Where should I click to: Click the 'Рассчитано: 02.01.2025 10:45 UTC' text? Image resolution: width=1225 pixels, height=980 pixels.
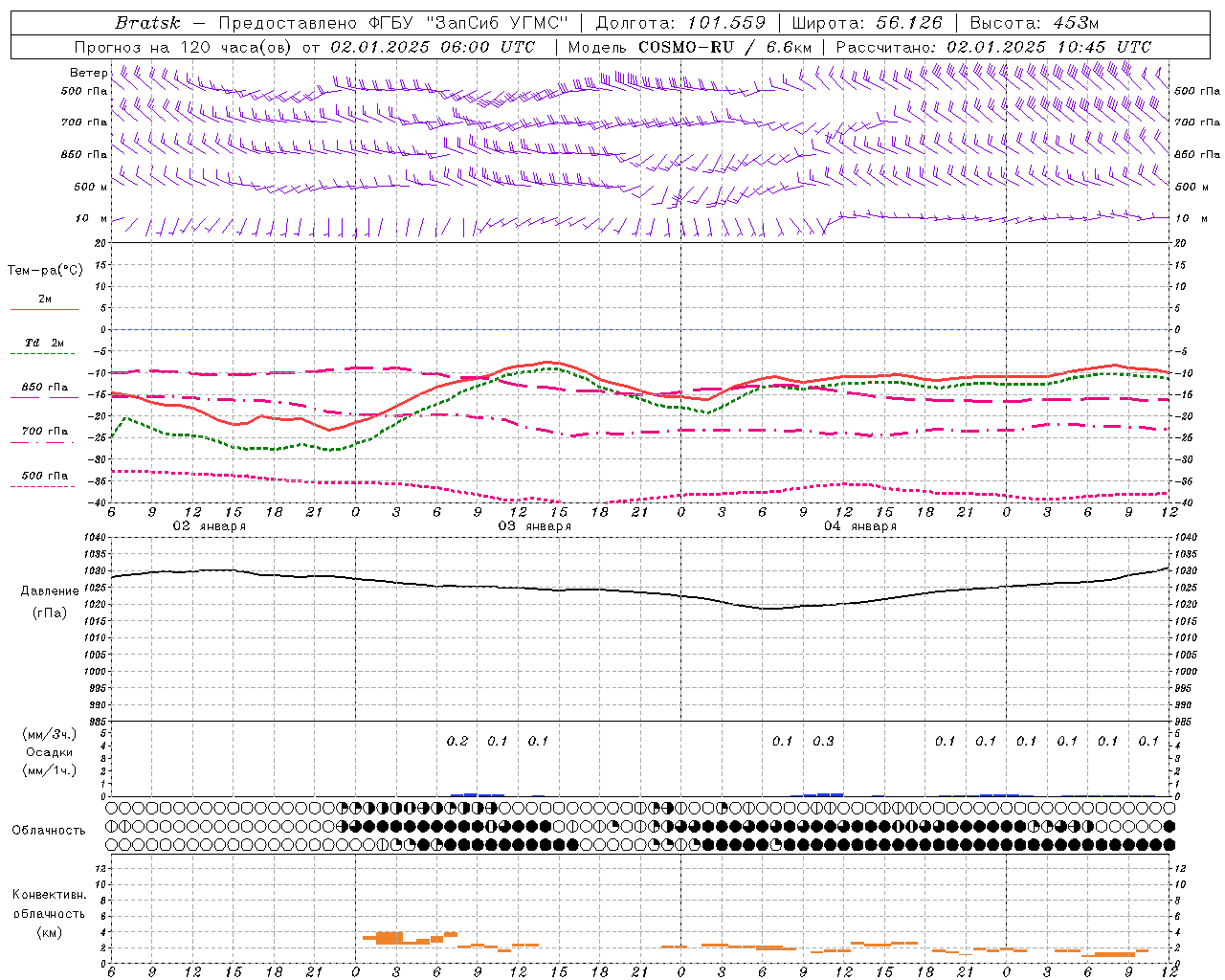(x=993, y=47)
